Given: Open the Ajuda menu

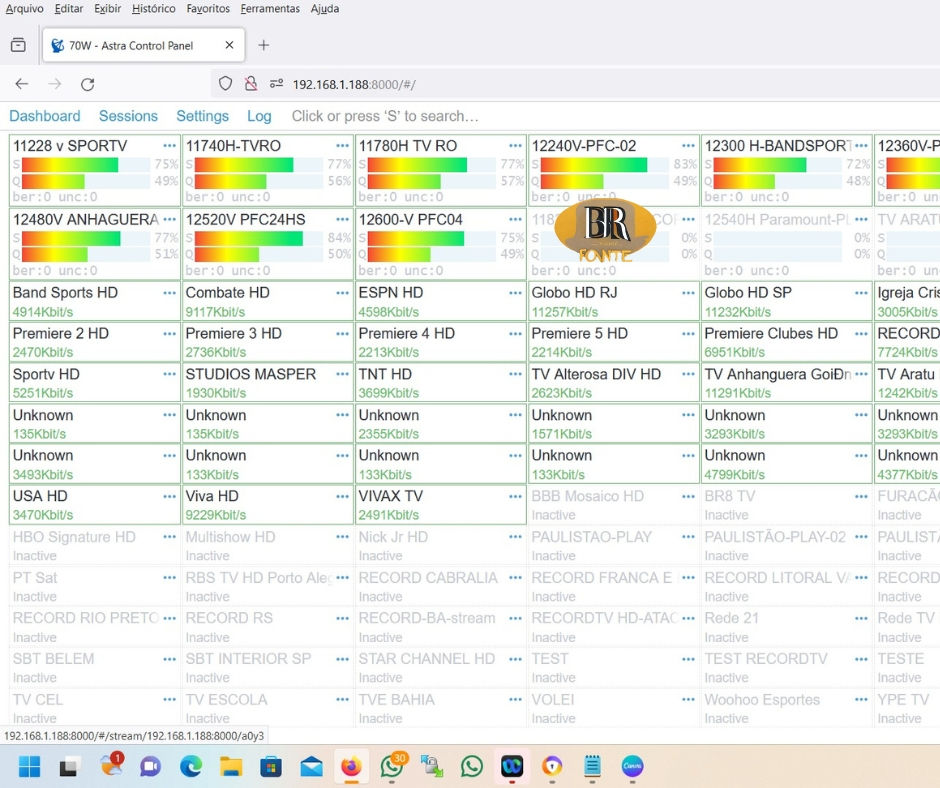Looking at the screenshot, I should click(x=325, y=8).
